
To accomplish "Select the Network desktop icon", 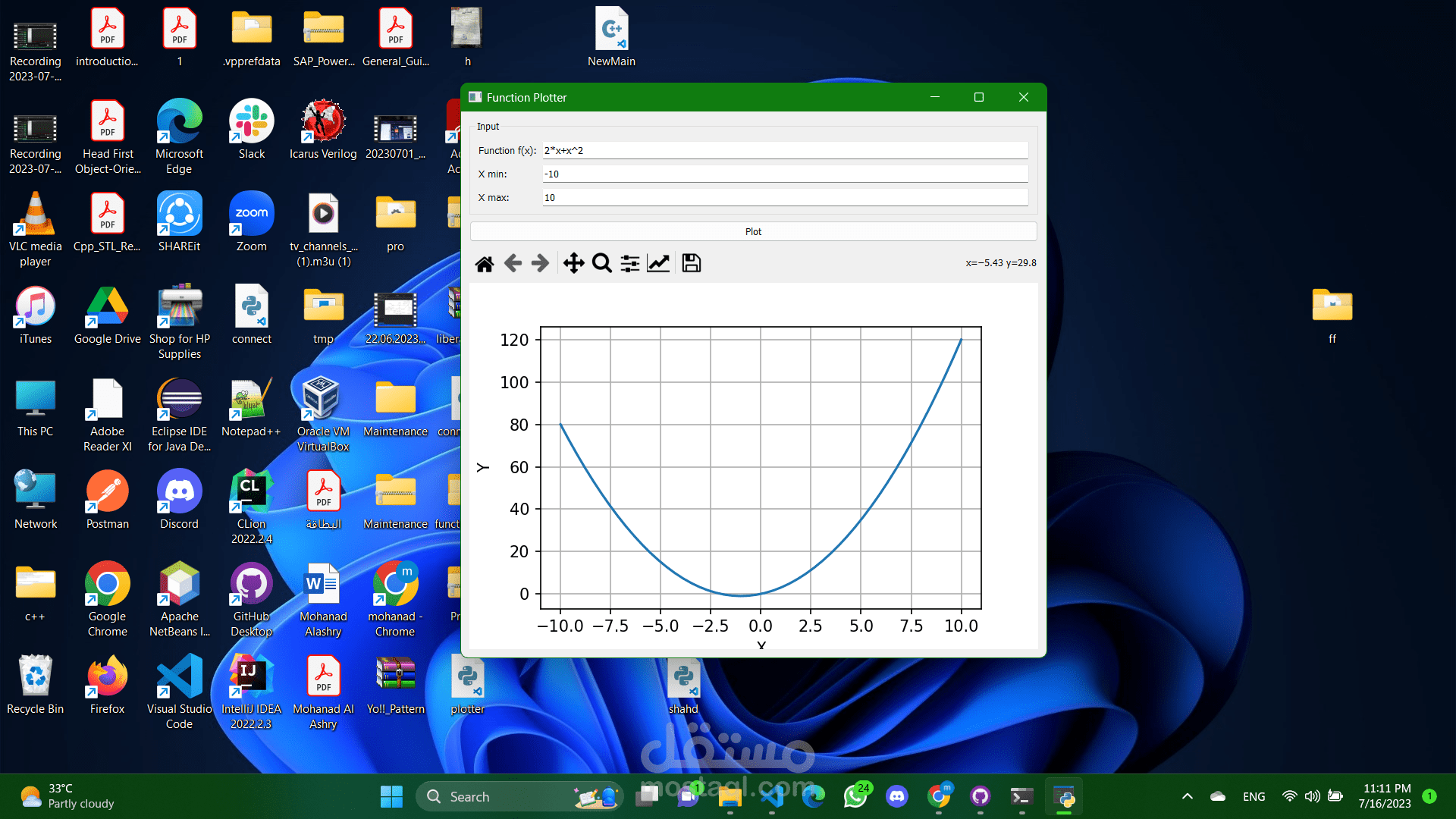I will click(x=36, y=500).
